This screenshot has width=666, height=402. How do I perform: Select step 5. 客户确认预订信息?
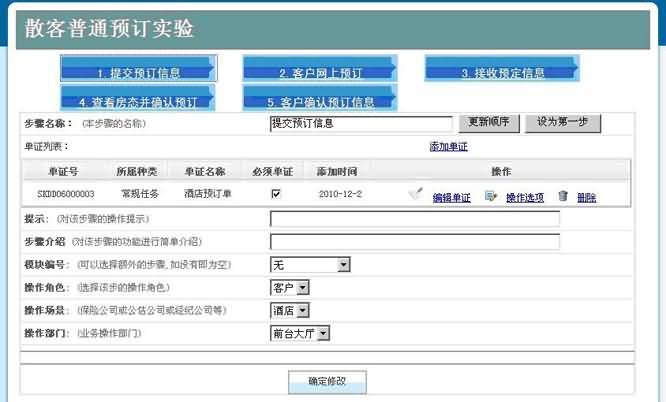coord(320,101)
